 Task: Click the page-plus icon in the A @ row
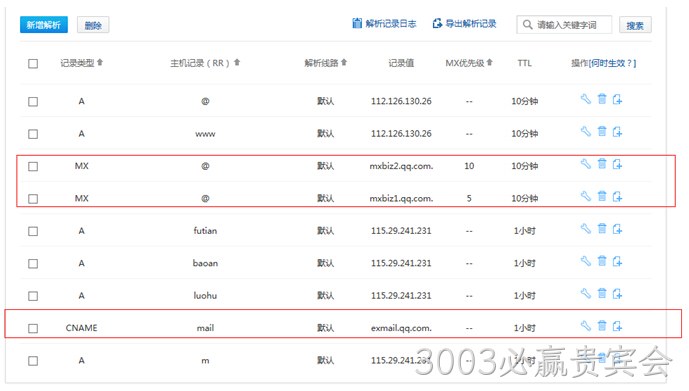pyautogui.click(x=617, y=99)
